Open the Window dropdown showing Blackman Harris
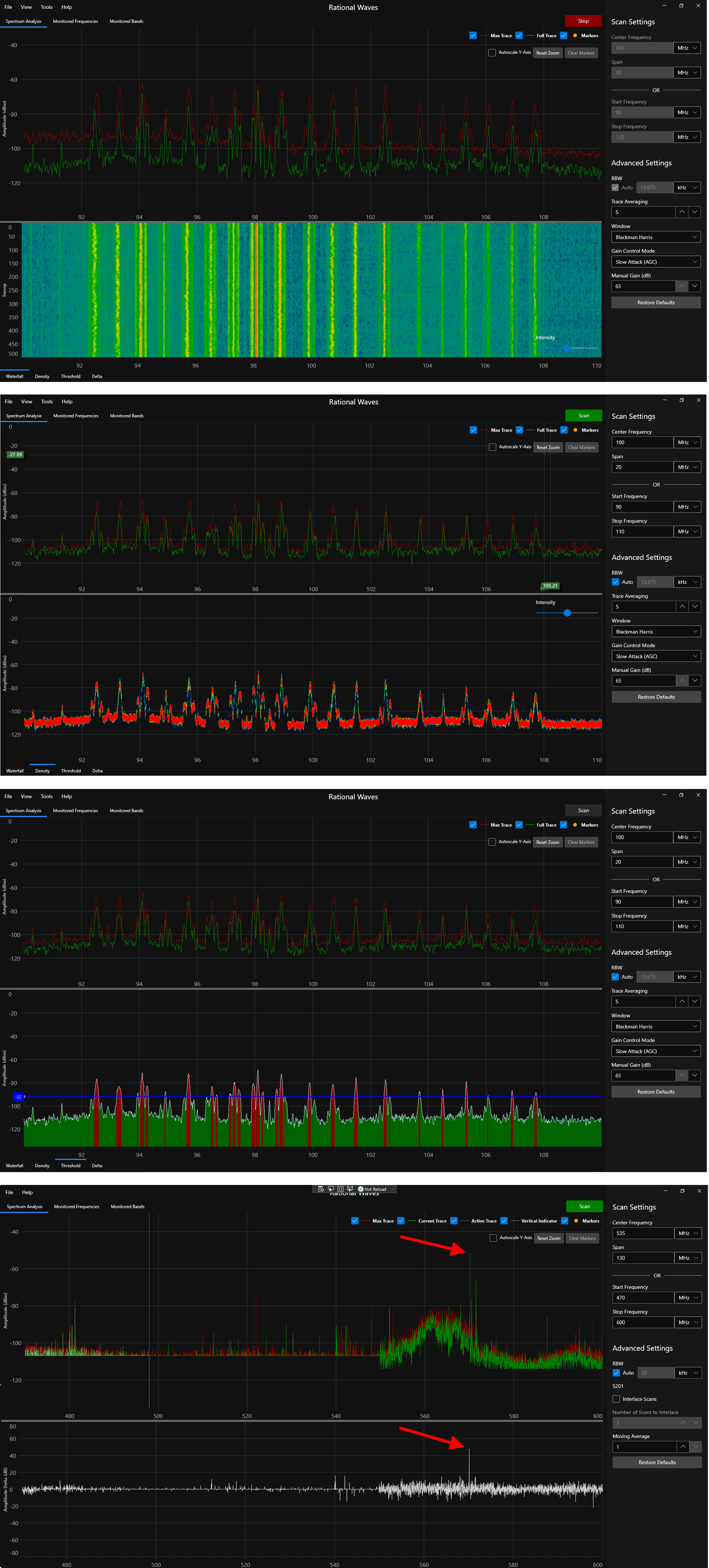This screenshot has height=1568, width=709. (x=656, y=237)
